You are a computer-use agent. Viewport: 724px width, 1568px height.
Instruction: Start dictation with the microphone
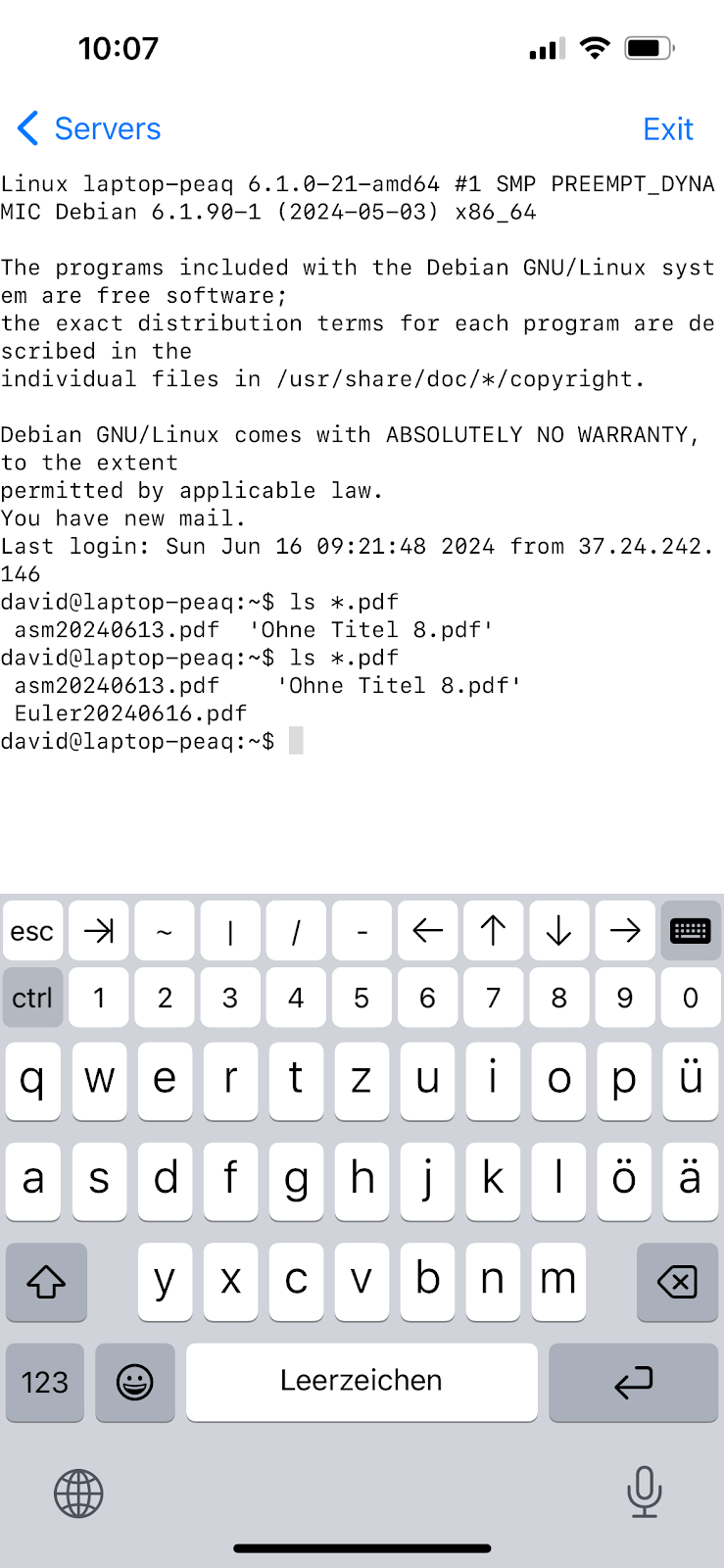tap(644, 1492)
